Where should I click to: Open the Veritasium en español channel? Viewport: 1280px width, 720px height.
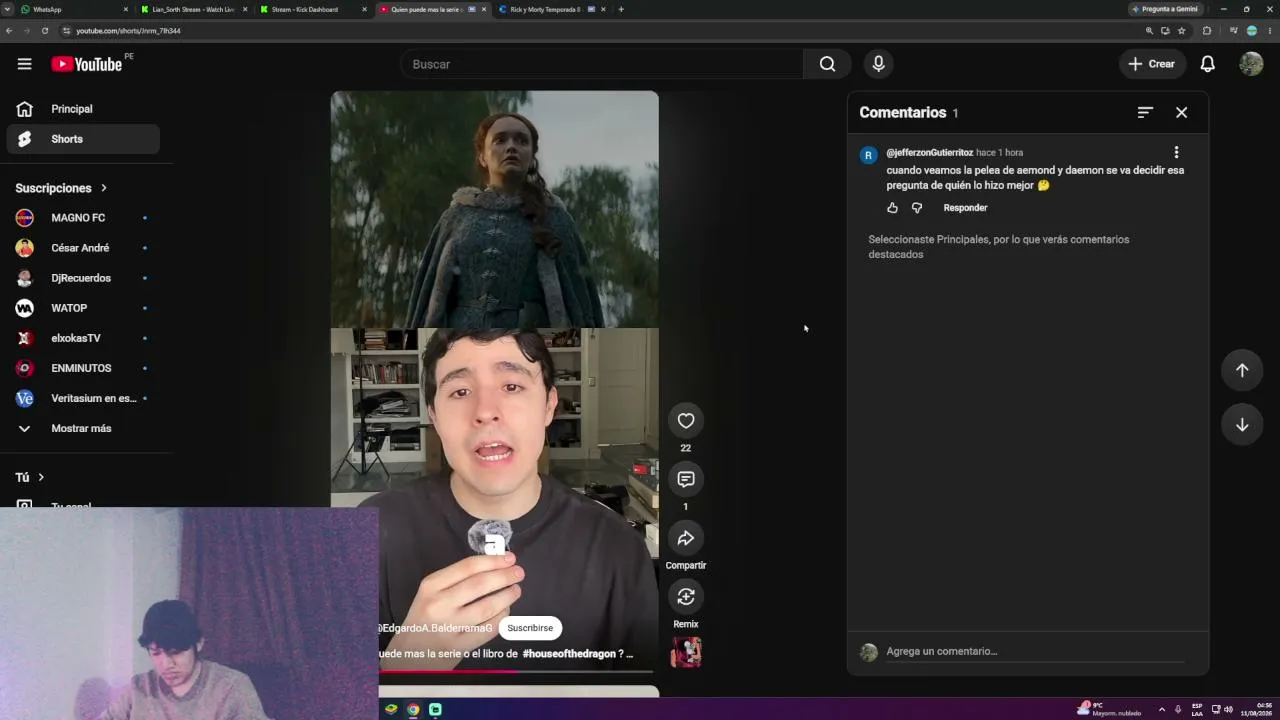click(83, 398)
